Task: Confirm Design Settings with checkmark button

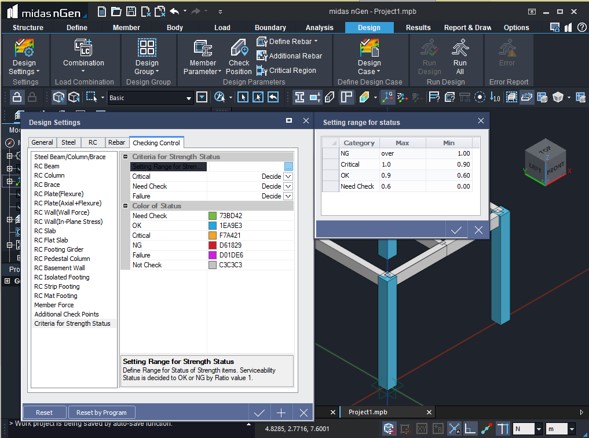Action: [x=259, y=413]
